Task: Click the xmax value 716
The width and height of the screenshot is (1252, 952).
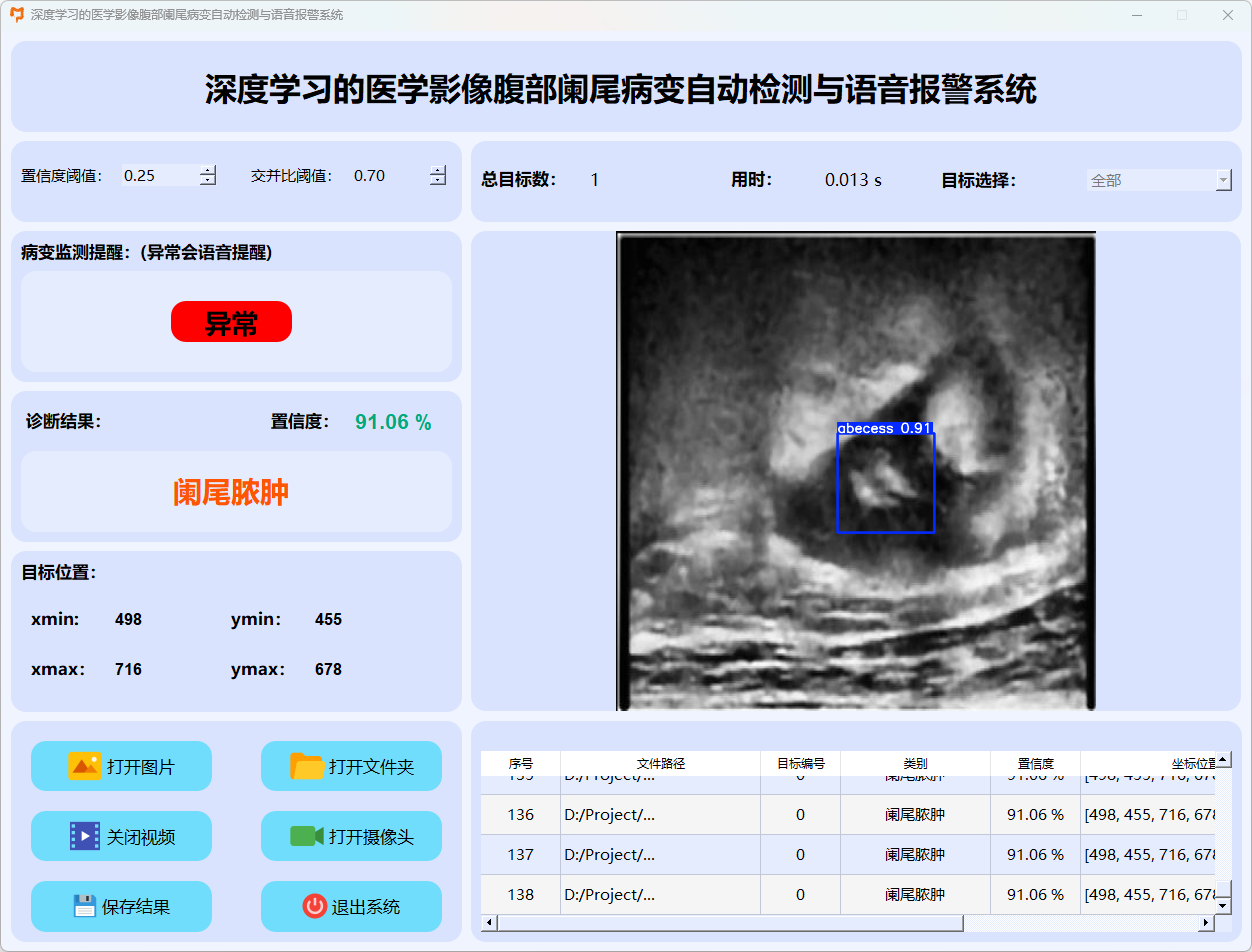Action: click(x=128, y=670)
